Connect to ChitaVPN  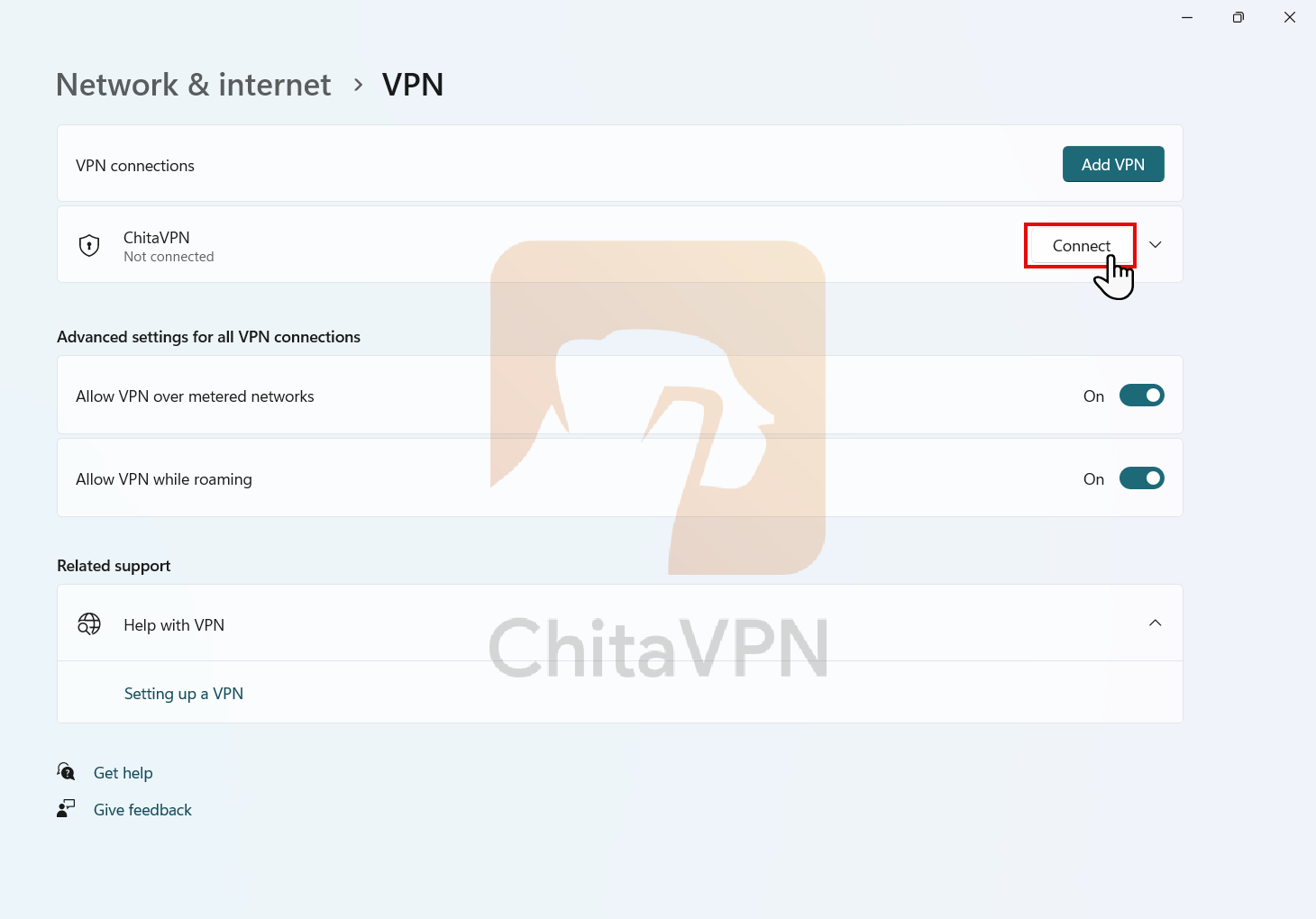1080,245
